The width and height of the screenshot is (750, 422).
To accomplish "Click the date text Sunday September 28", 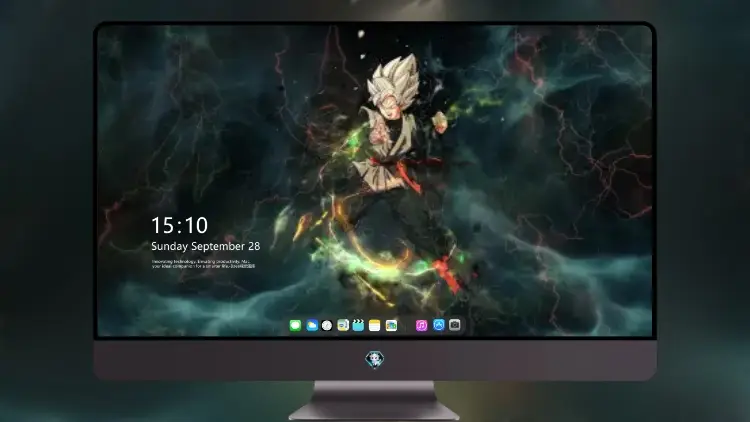I will click(x=206, y=246).
